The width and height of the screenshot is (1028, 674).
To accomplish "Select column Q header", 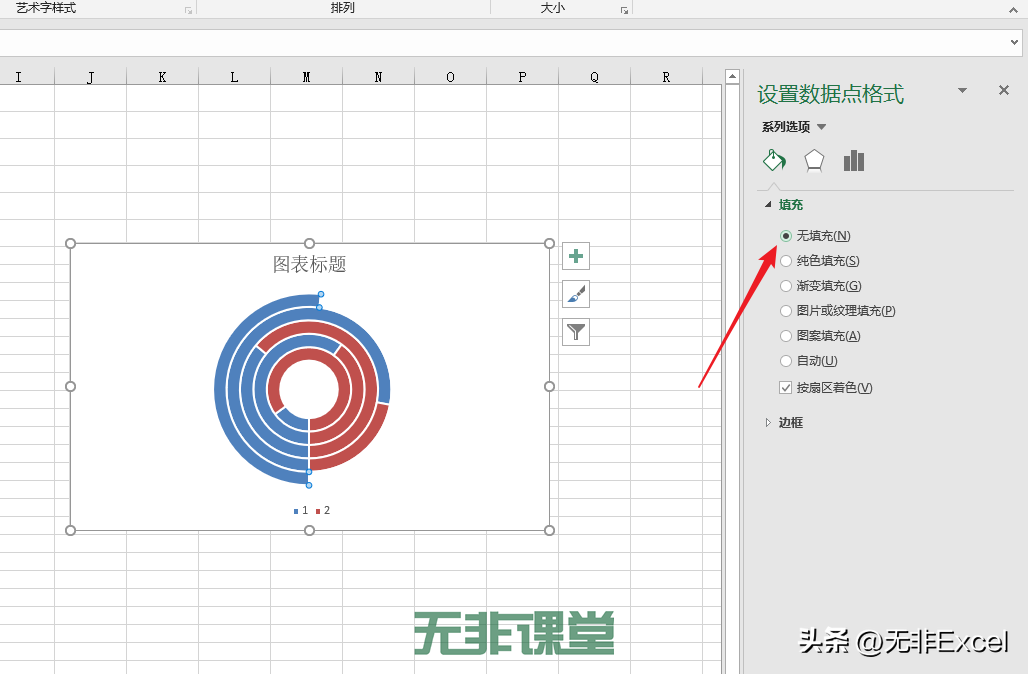I will pos(595,77).
